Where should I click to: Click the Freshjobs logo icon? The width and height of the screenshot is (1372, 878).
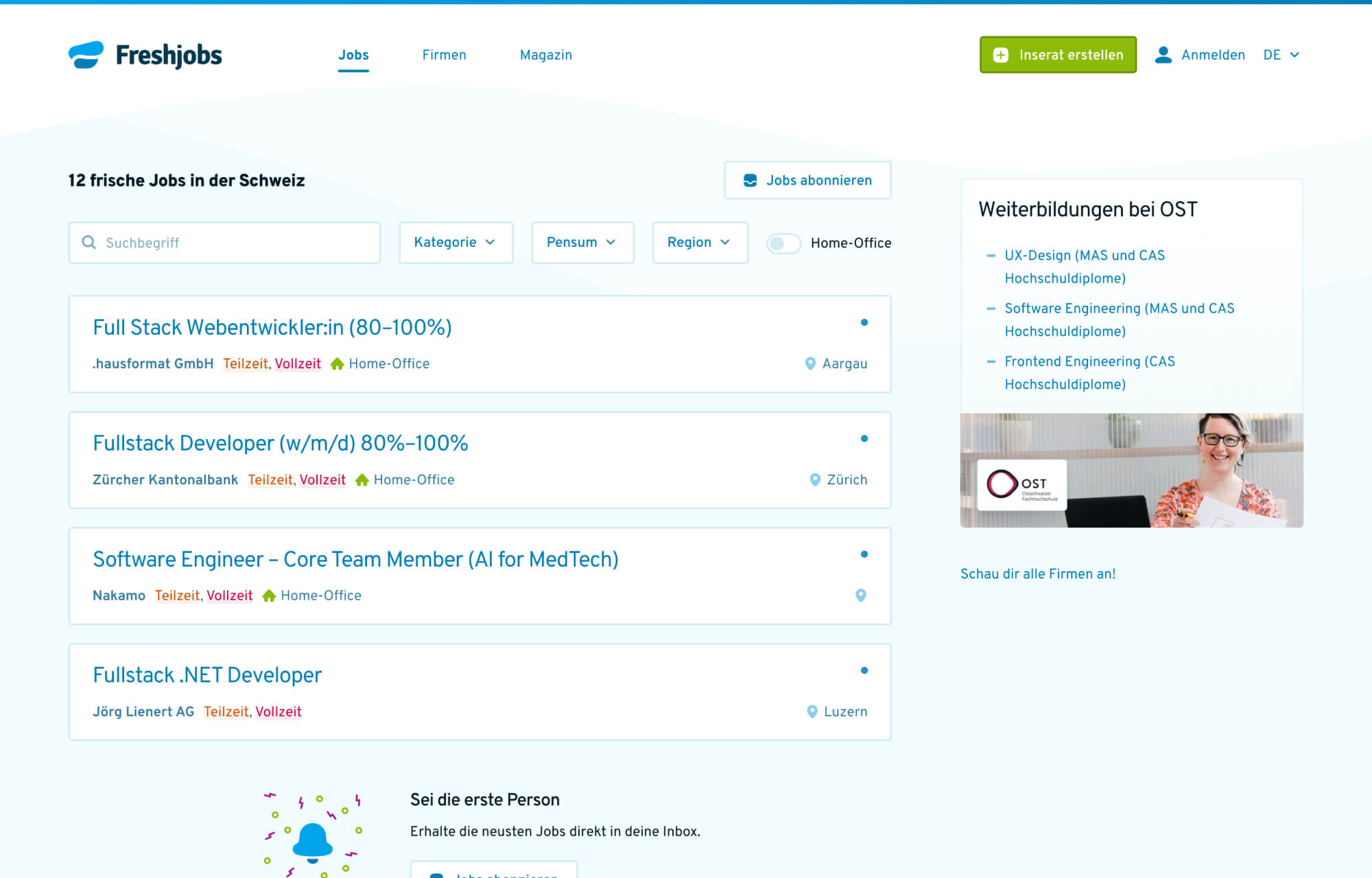pyautogui.click(x=86, y=54)
